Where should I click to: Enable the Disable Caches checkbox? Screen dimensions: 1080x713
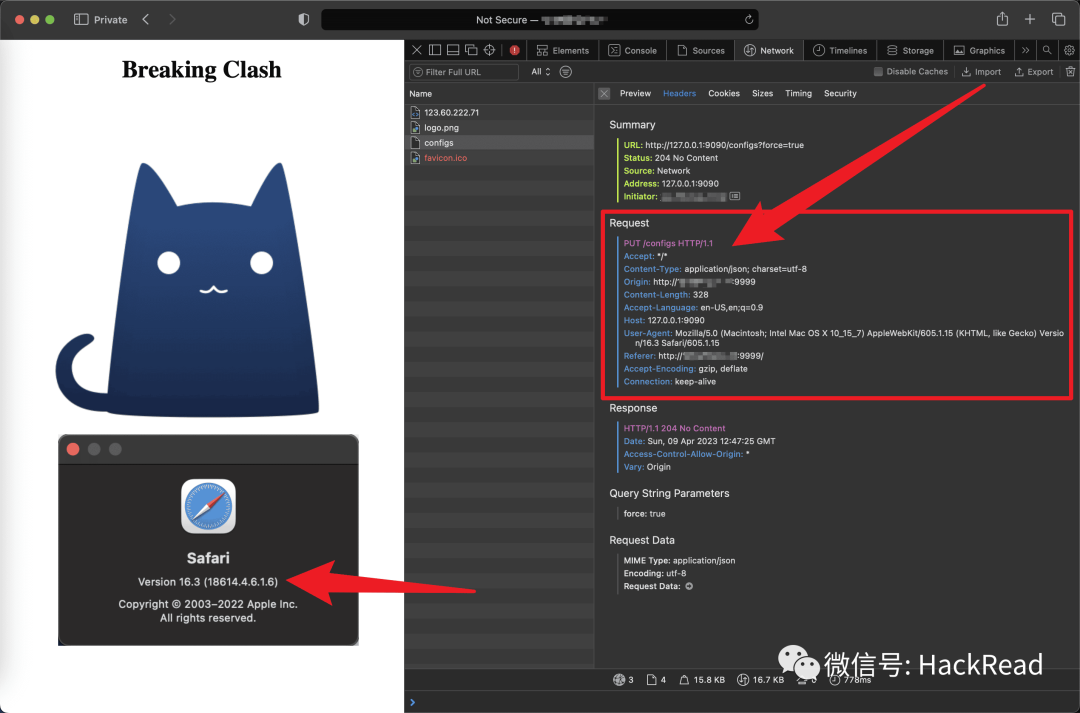click(878, 72)
